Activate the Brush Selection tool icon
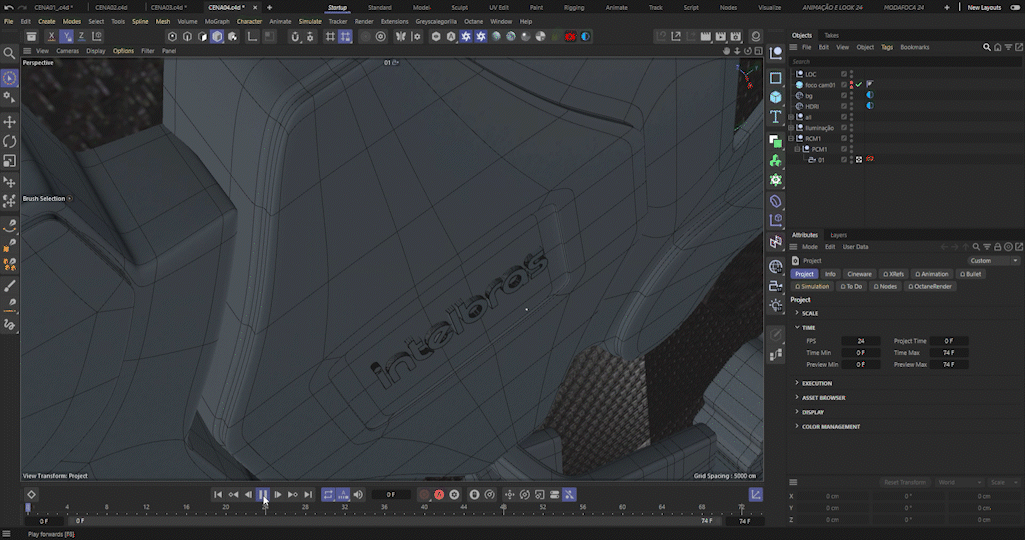The width and height of the screenshot is (1025, 540). tap(10, 78)
